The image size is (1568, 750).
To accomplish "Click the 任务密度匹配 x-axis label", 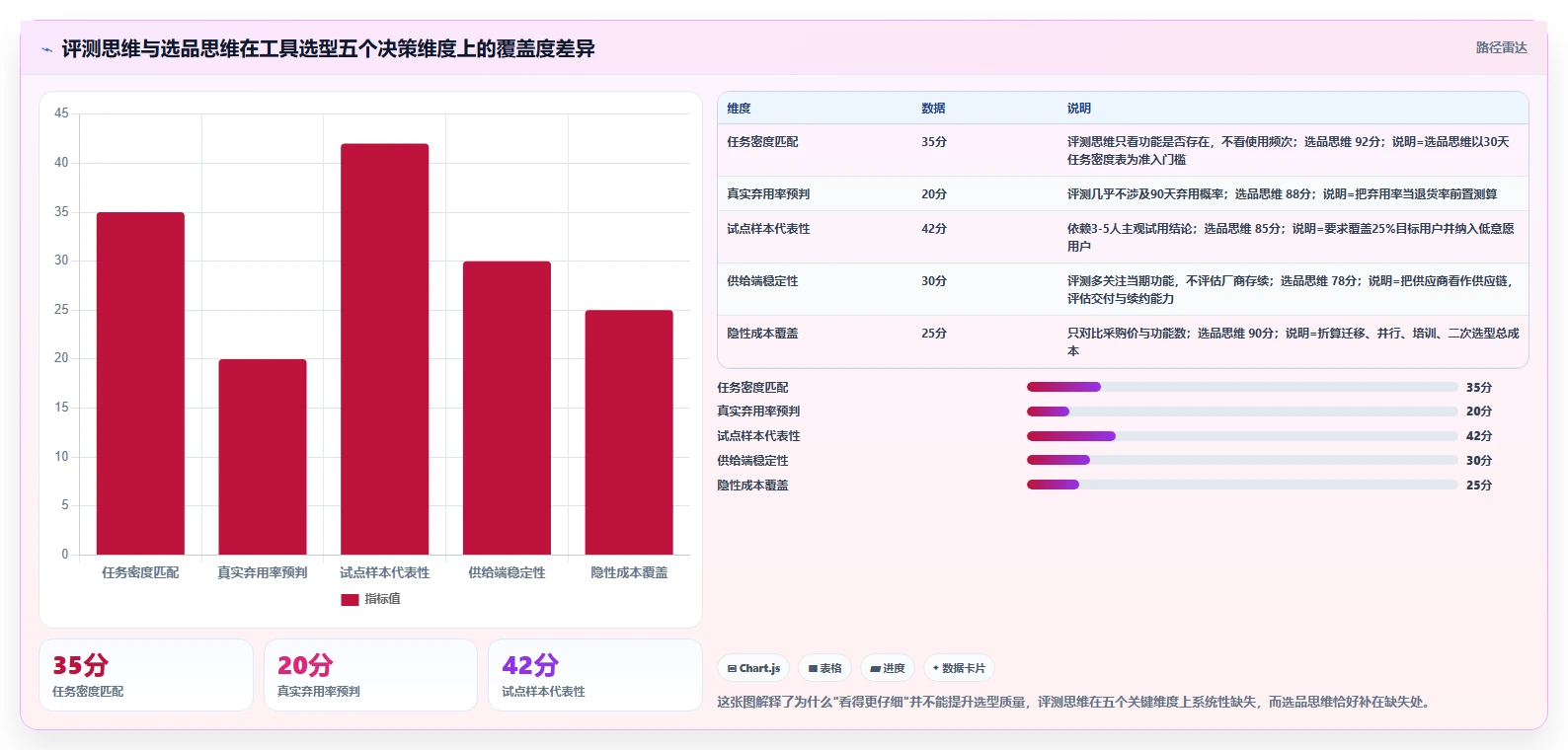I will pyautogui.click(x=140, y=572).
